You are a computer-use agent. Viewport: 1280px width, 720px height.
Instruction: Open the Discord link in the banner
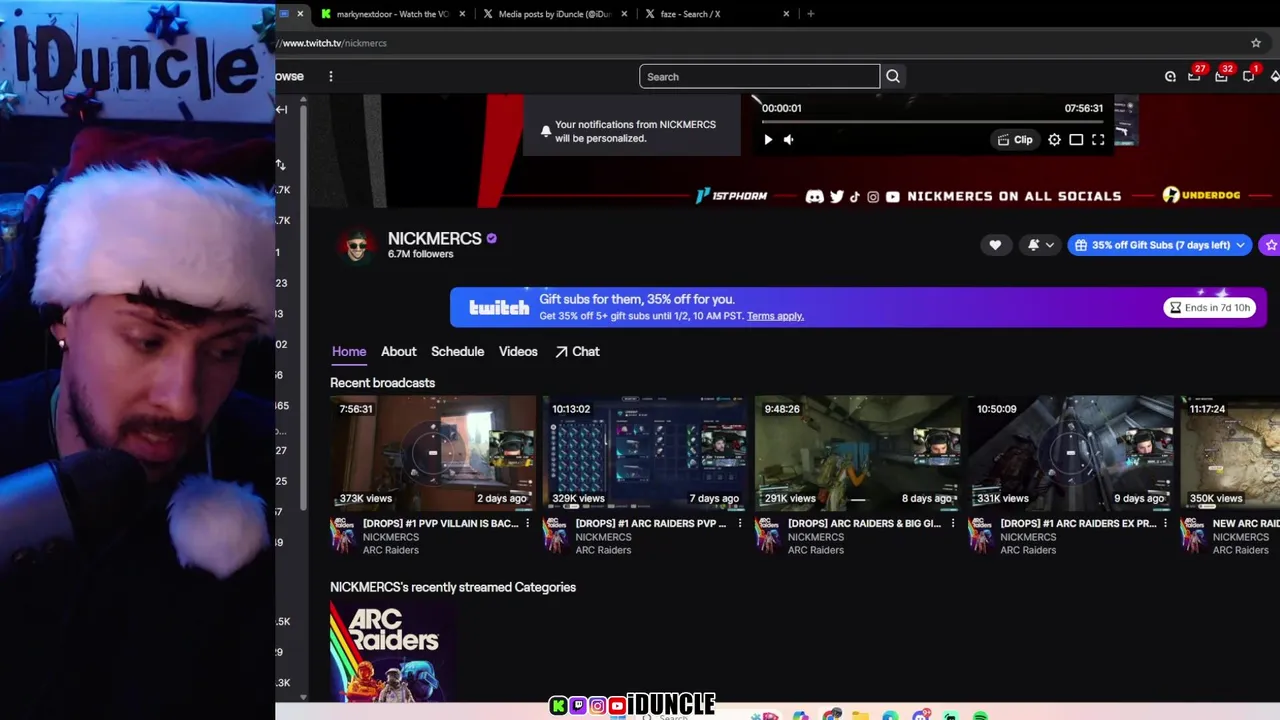(814, 196)
